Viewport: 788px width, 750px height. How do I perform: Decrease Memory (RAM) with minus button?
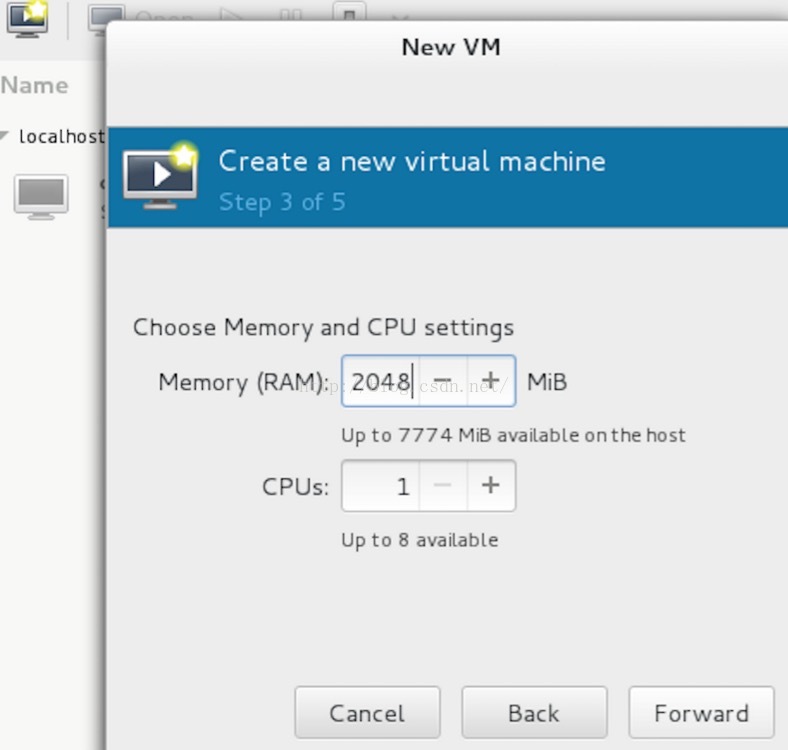tap(443, 381)
